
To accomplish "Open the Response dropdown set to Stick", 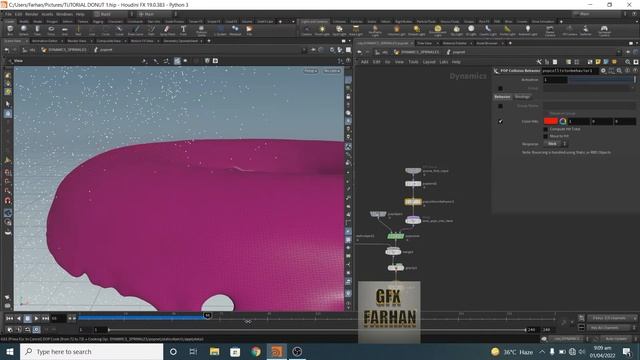I will click(x=556, y=144).
